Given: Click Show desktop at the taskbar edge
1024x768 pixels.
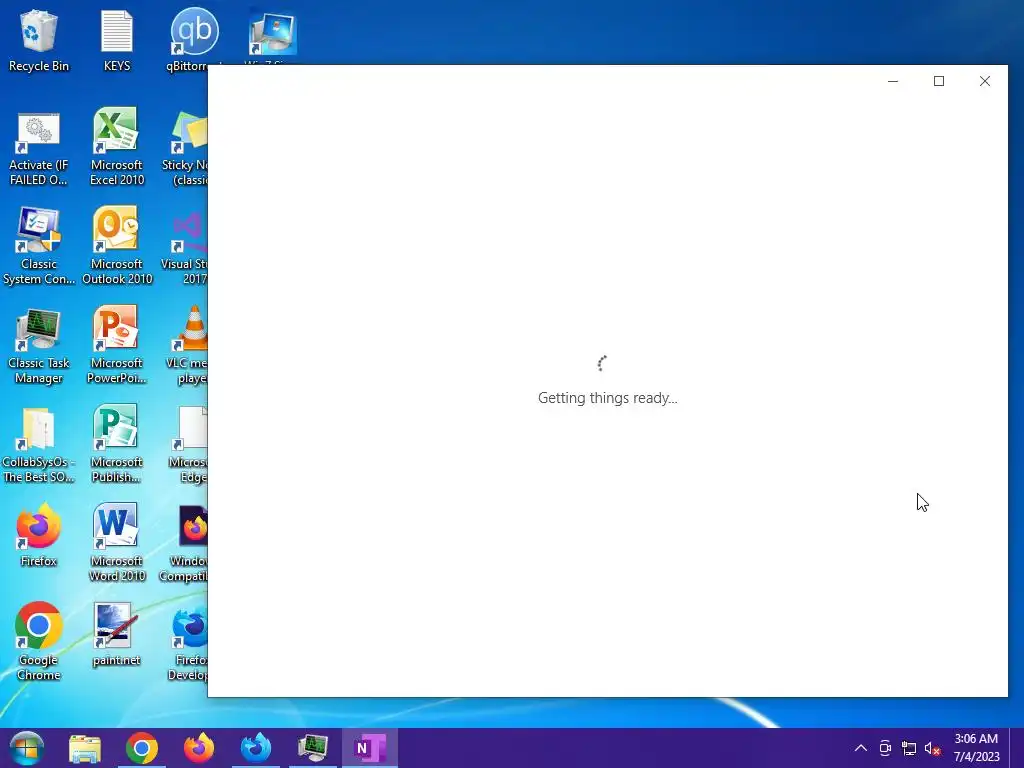Looking at the screenshot, I should (1017, 748).
